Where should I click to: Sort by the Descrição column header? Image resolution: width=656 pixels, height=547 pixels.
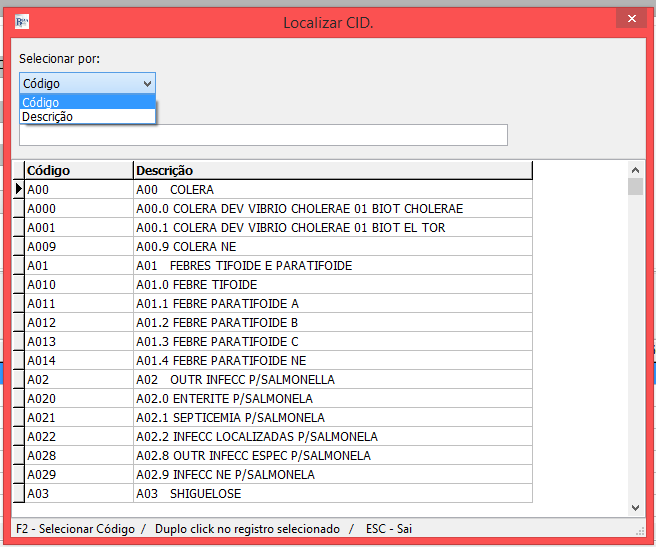tap(332, 171)
